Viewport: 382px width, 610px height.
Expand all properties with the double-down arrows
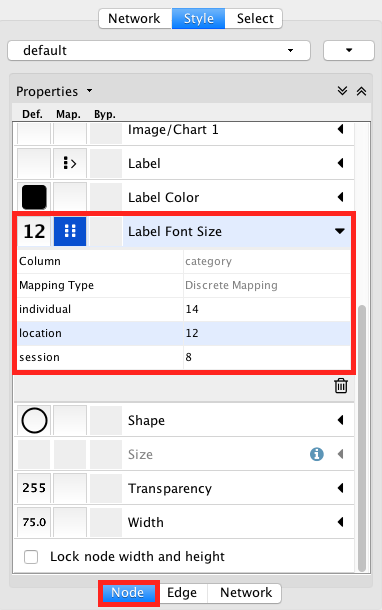(x=342, y=91)
